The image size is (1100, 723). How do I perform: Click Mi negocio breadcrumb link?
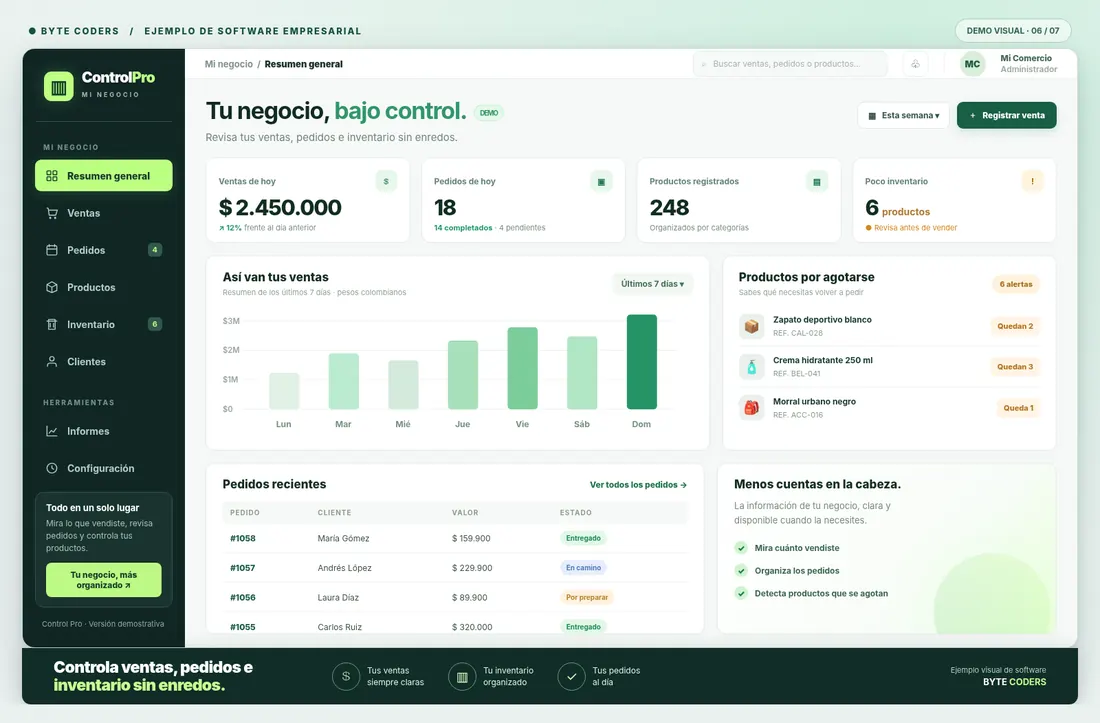[x=229, y=64]
